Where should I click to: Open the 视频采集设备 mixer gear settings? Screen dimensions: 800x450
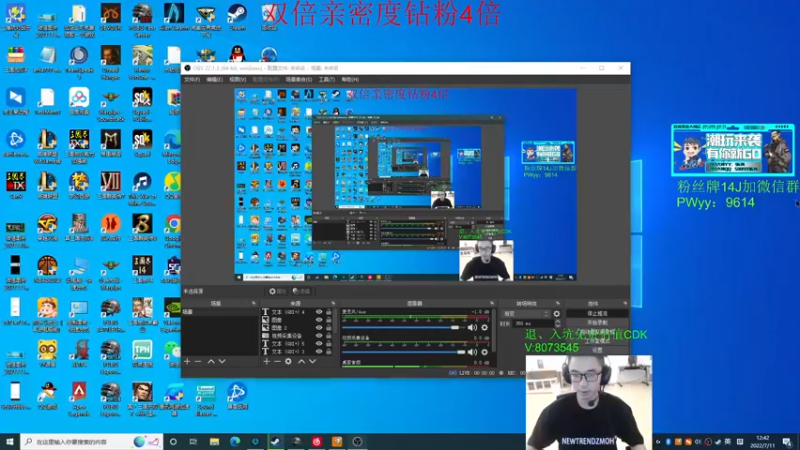484,352
